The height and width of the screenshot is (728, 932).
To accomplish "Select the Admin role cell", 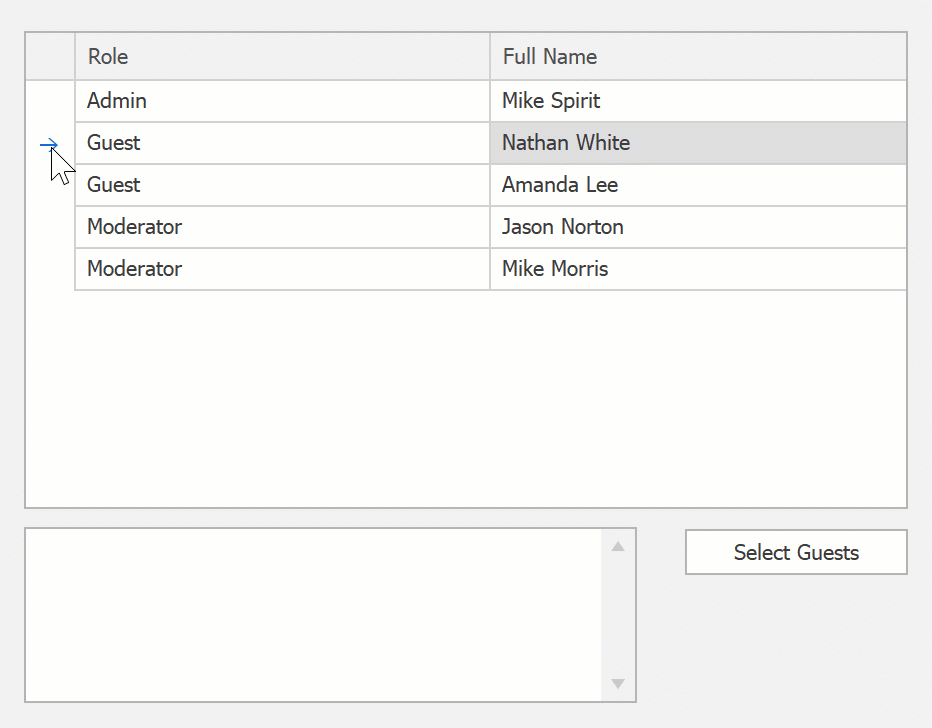I will (x=282, y=101).
